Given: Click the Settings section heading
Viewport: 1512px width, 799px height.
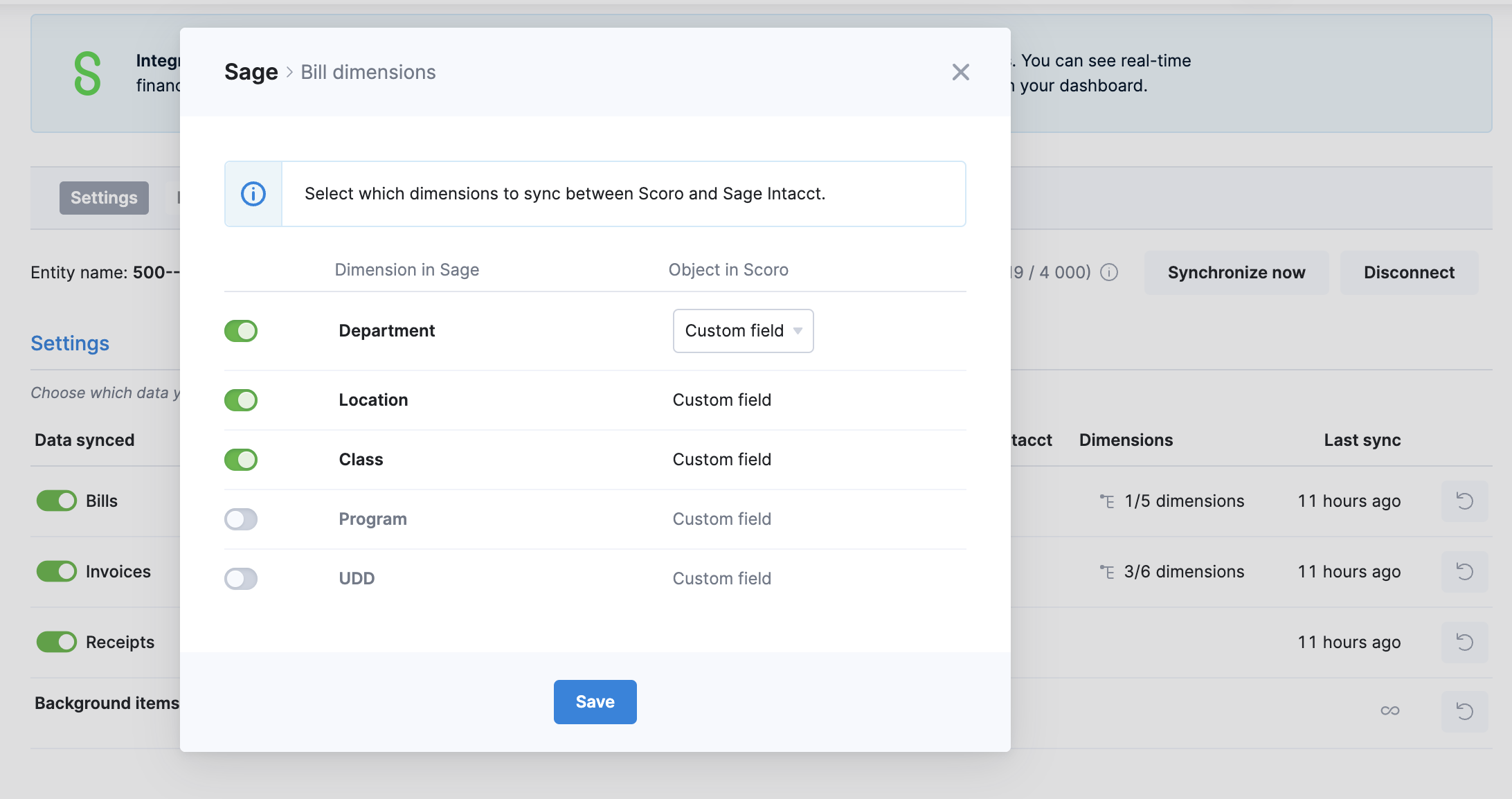Looking at the screenshot, I should coord(70,343).
